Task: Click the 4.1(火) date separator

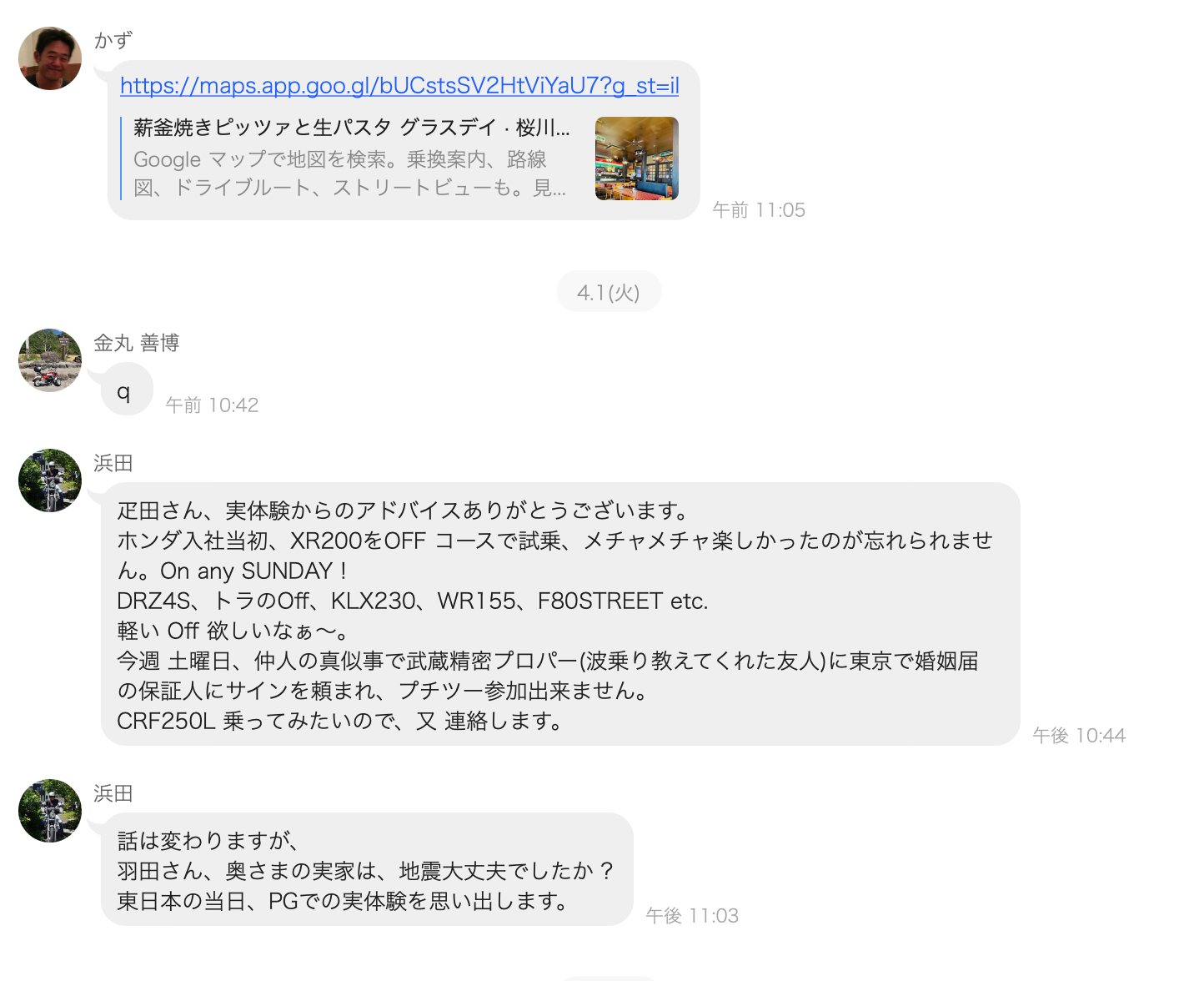Action: coord(609,292)
